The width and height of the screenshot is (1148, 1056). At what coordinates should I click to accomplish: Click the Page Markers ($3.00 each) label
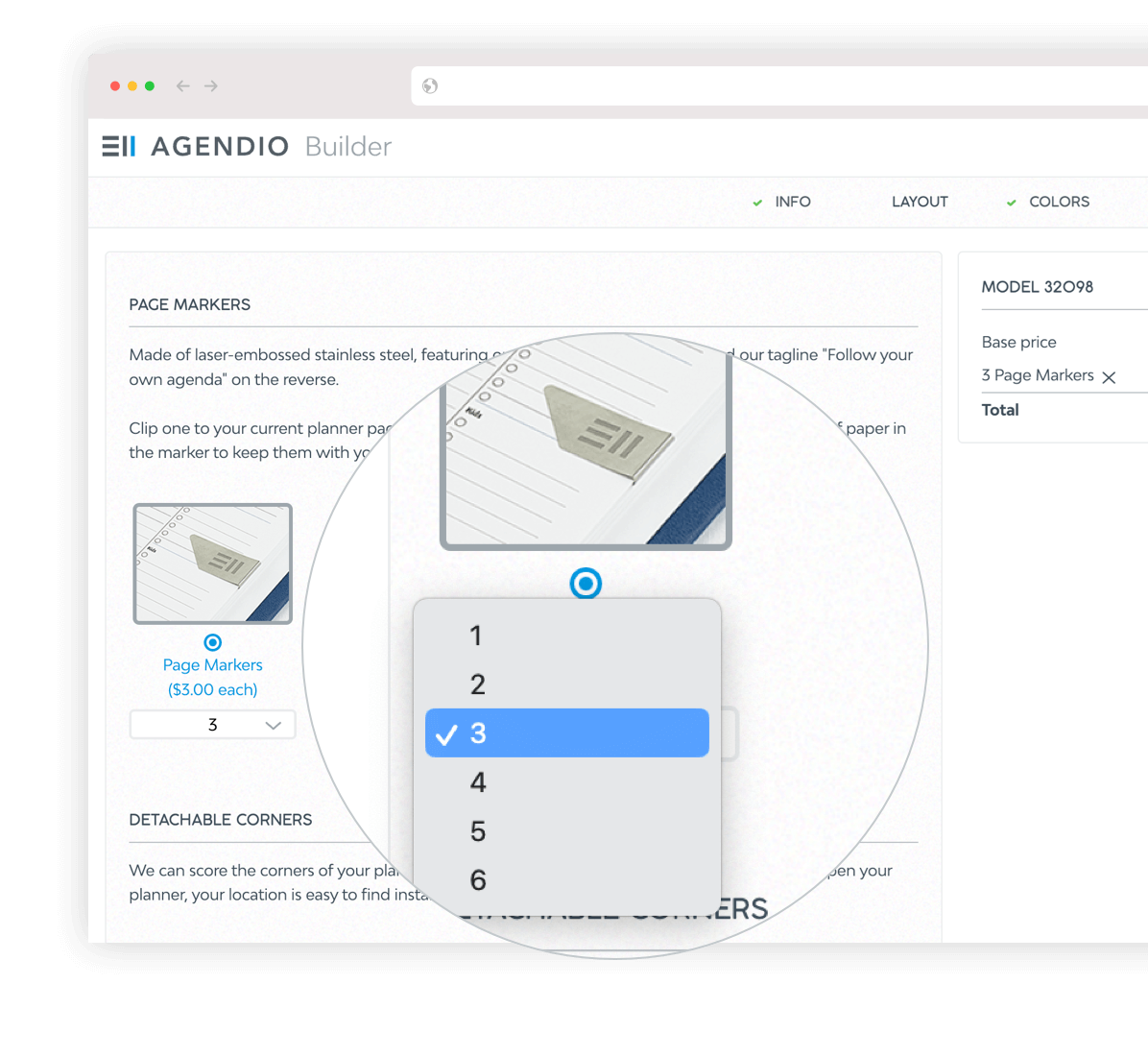212,677
